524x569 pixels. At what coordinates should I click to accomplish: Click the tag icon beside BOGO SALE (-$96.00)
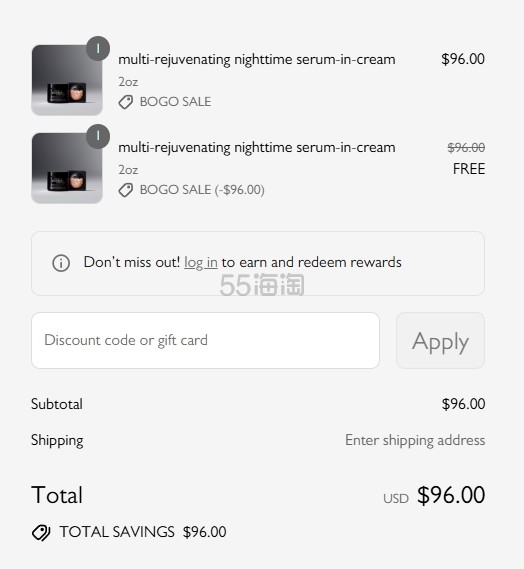pos(126,190)
